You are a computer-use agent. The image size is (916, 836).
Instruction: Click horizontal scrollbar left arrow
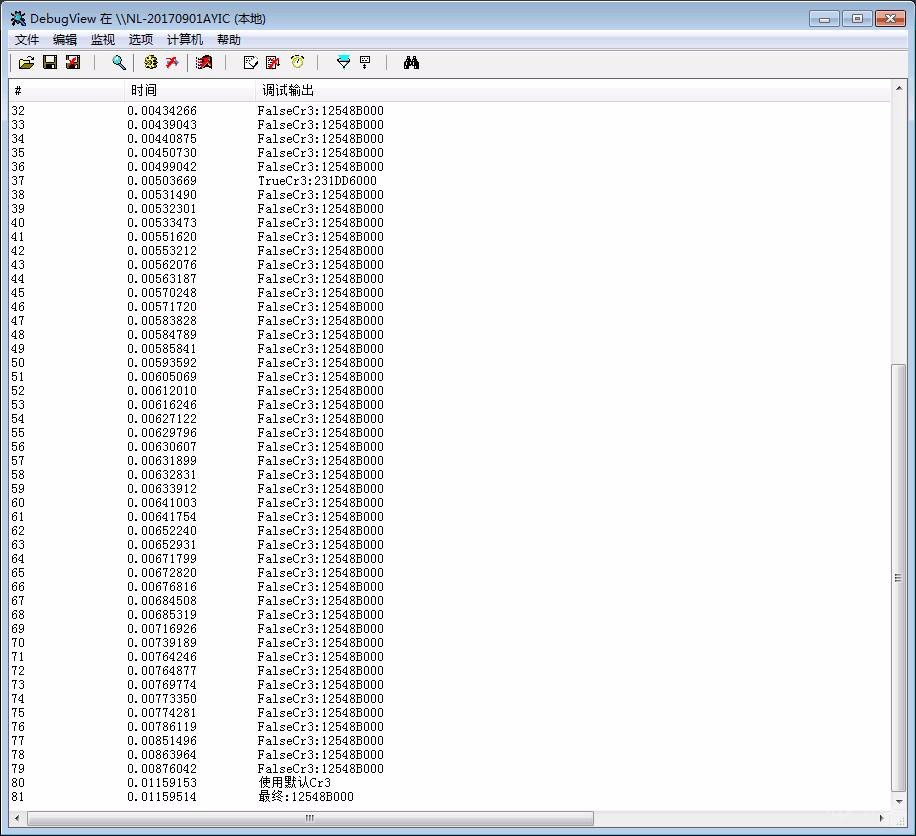17,818
